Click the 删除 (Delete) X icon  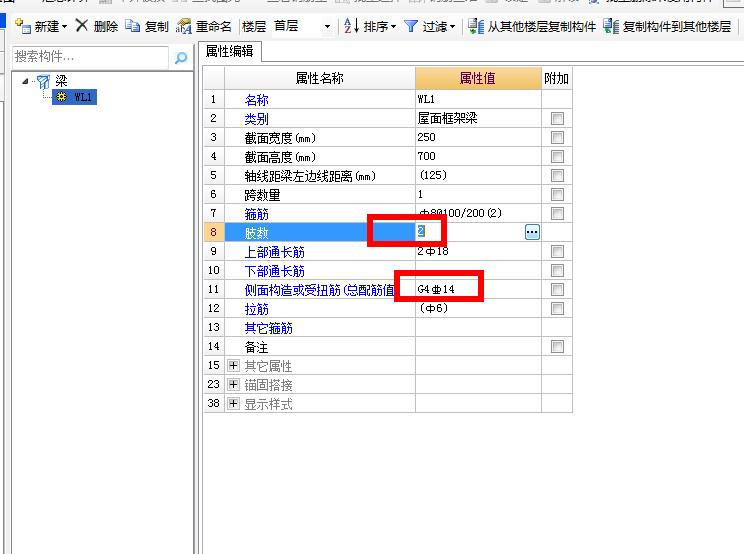coord(82,26)
